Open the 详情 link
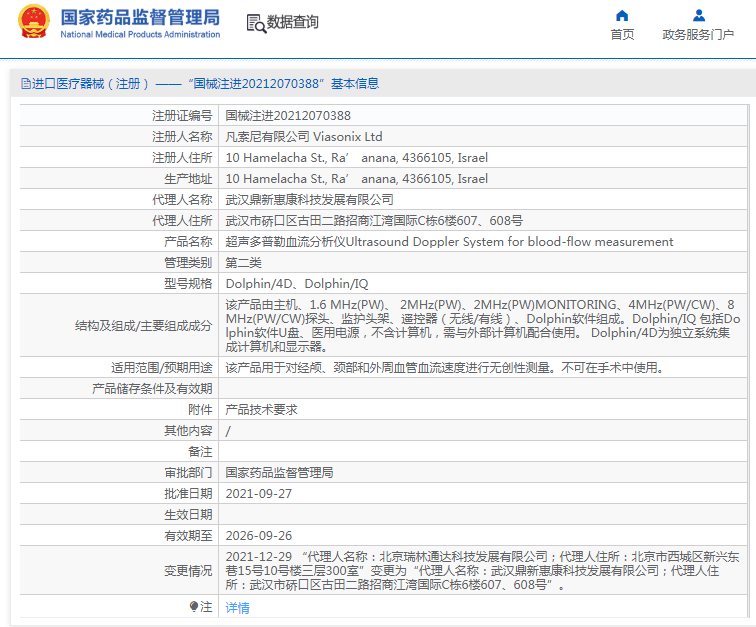This screenshot has width=756, height=627. pos(237,608)
